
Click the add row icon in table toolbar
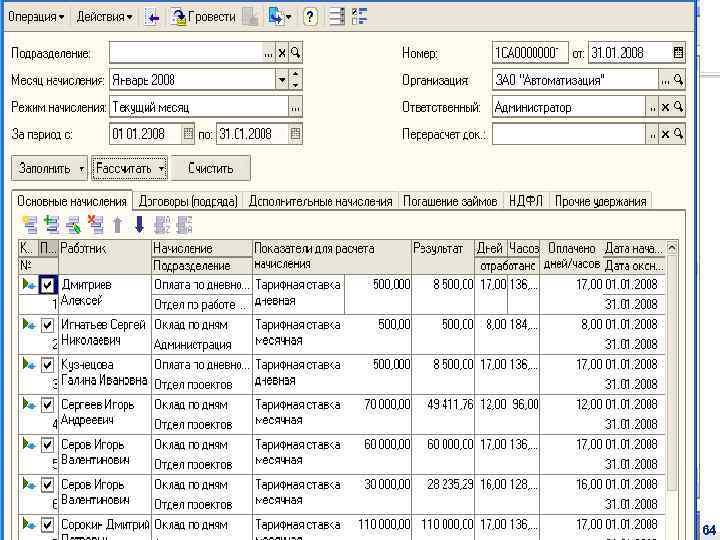tap(29, 225)
